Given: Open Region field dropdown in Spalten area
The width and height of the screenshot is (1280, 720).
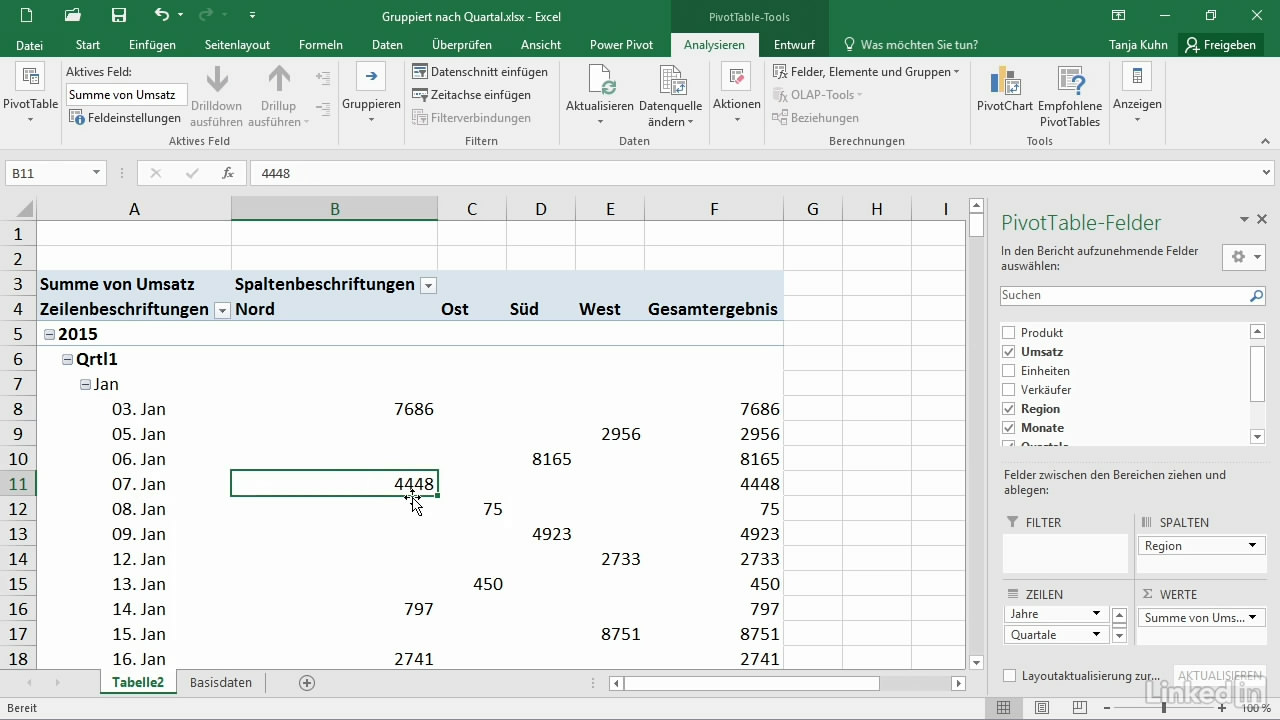Looking at the screenshot, I should [1252, 546].
